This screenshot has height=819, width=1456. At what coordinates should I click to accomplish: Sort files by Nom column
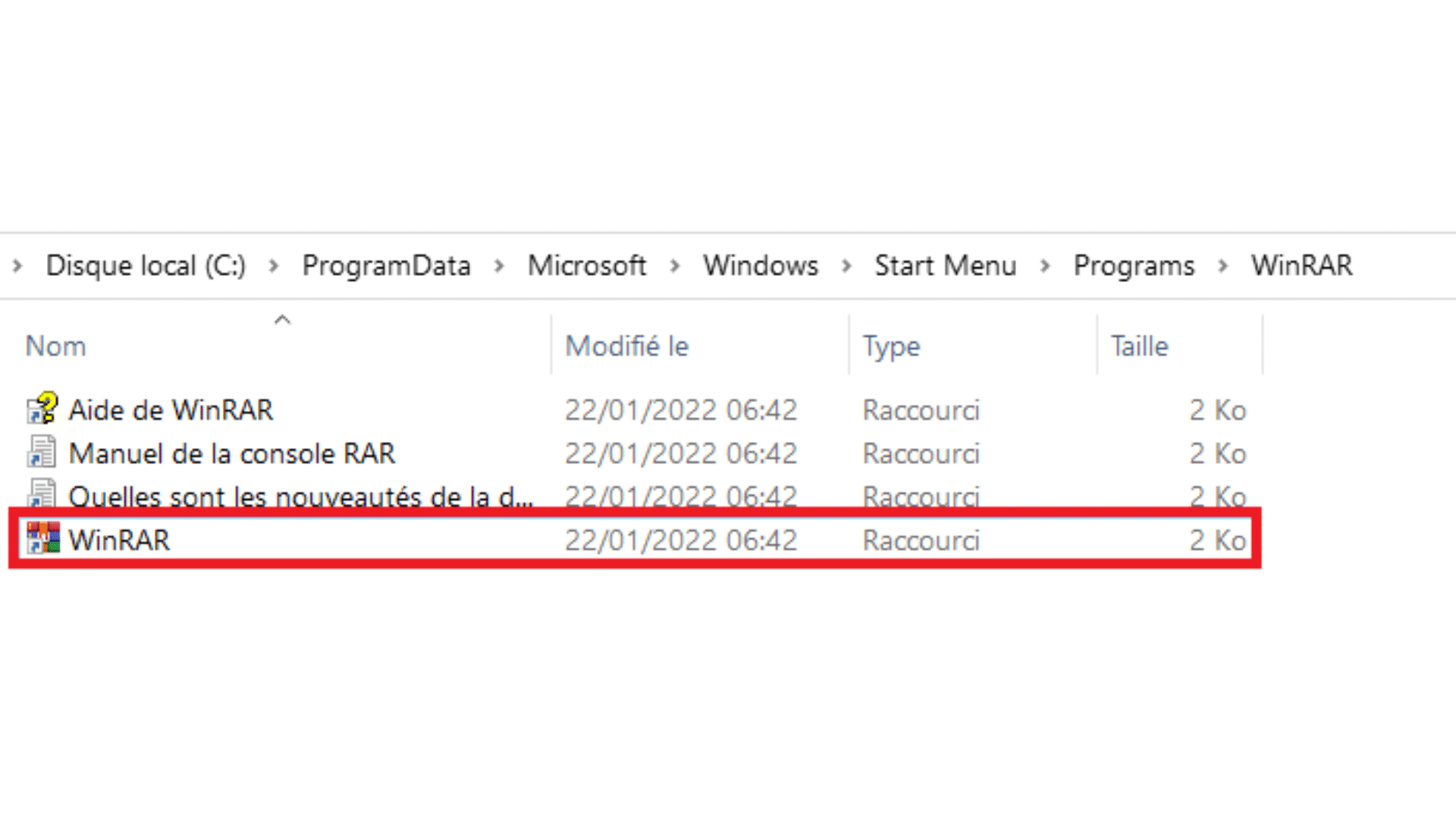55,347
